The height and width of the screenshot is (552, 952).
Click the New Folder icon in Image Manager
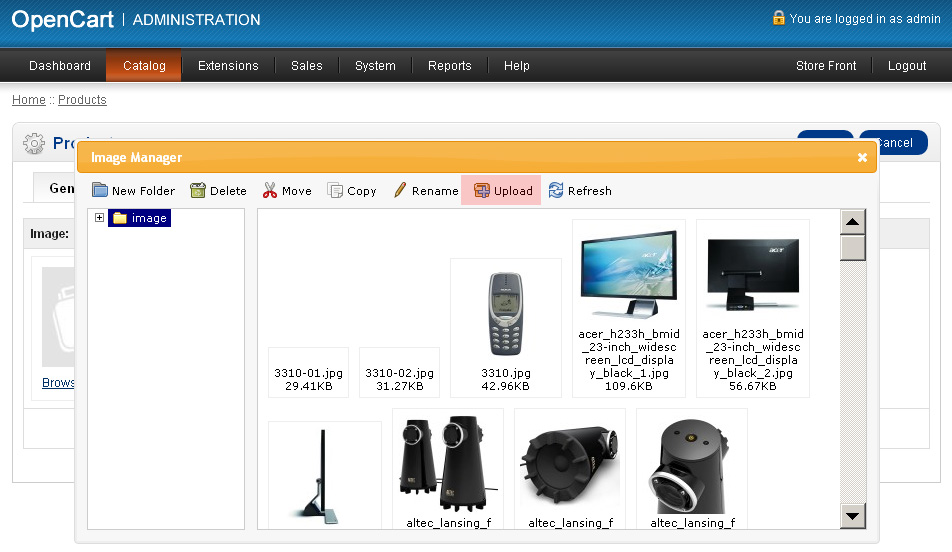[x=100, y=191]
